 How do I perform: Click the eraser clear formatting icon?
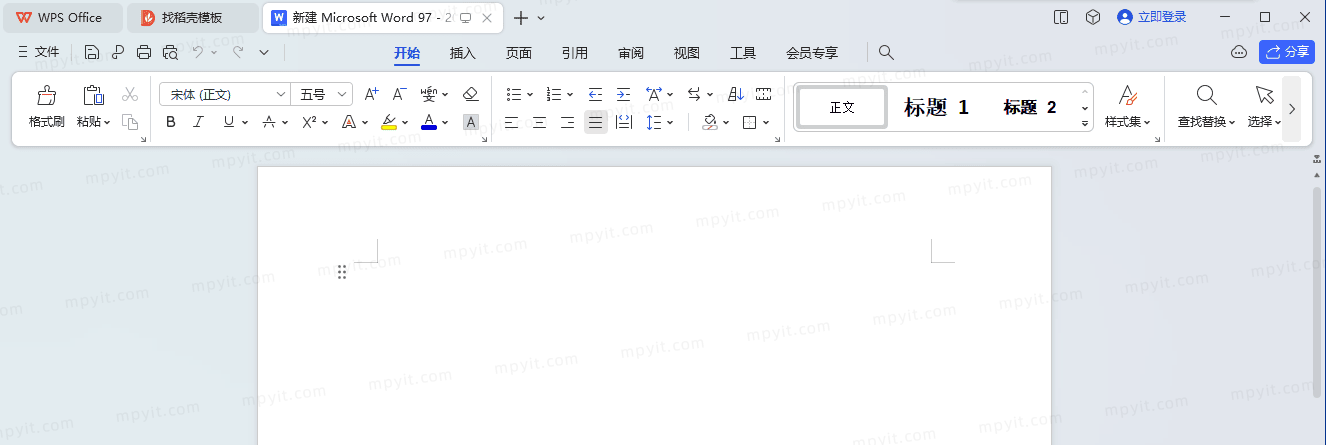point(471,94)
